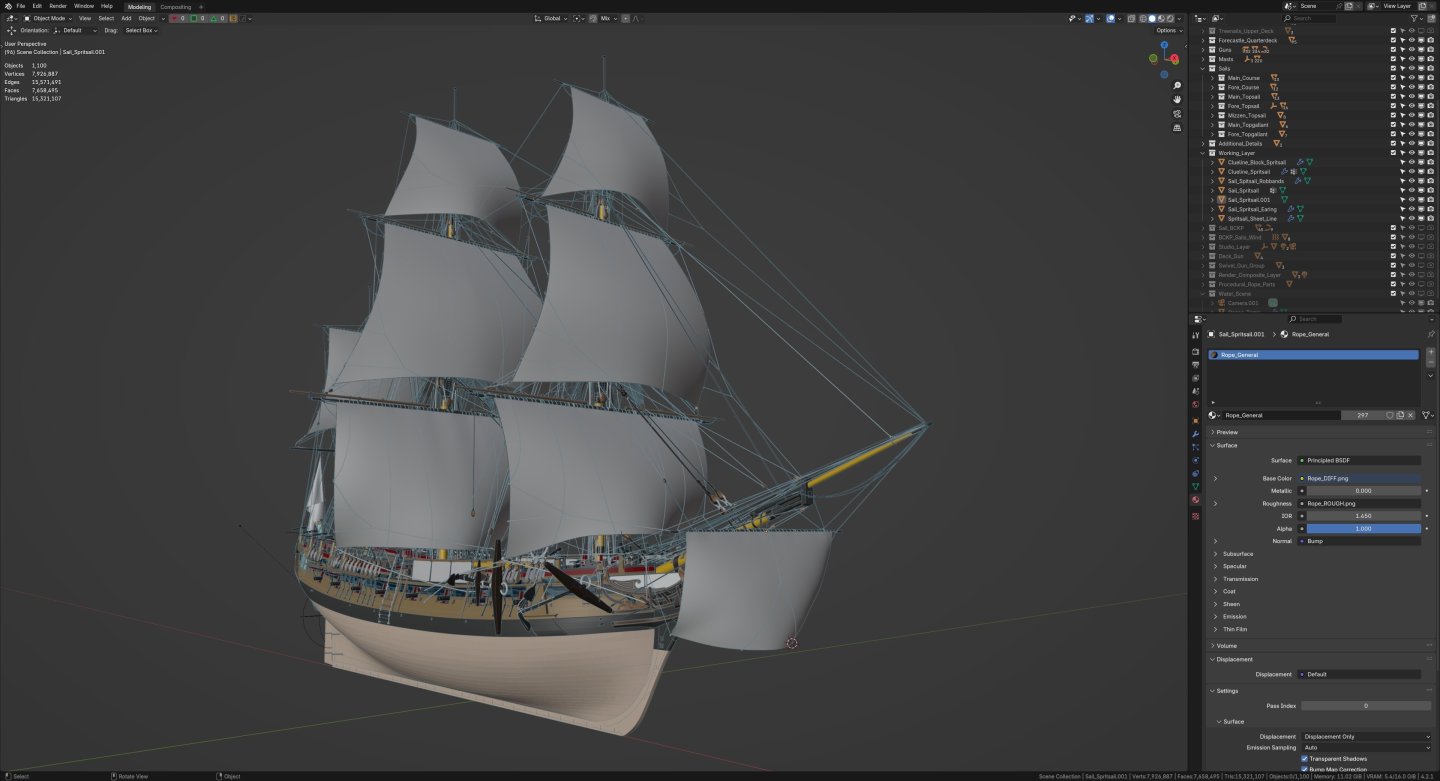Viewport: 1440px width, 781px height.
Task: Adjust the Alpha value slider
Action: (1363, 529)
